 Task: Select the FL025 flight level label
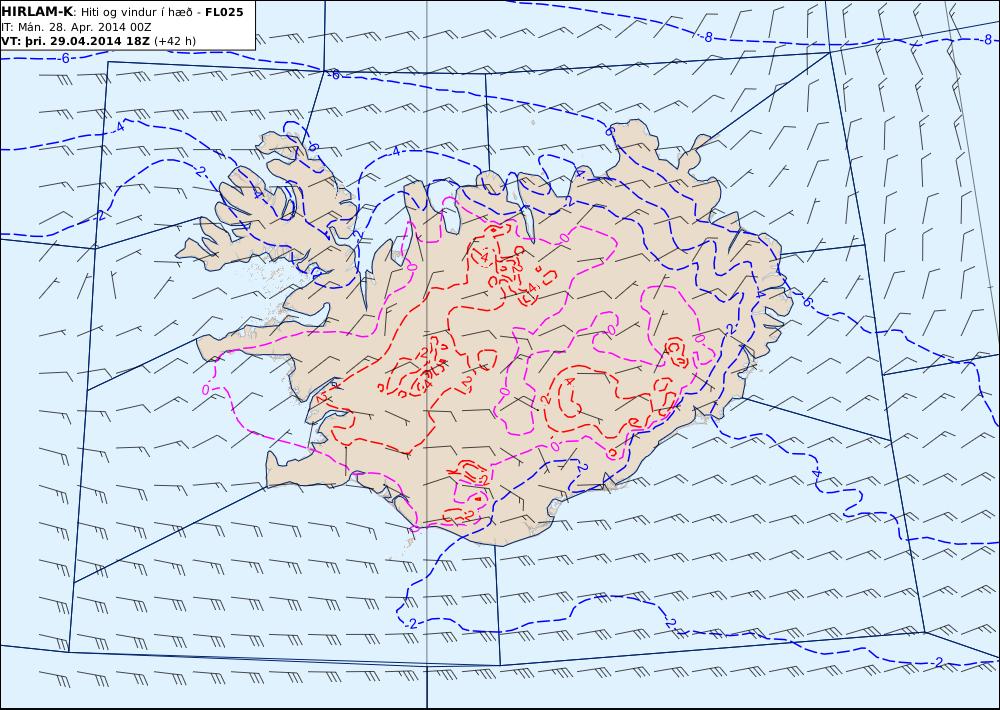[224, 12]
